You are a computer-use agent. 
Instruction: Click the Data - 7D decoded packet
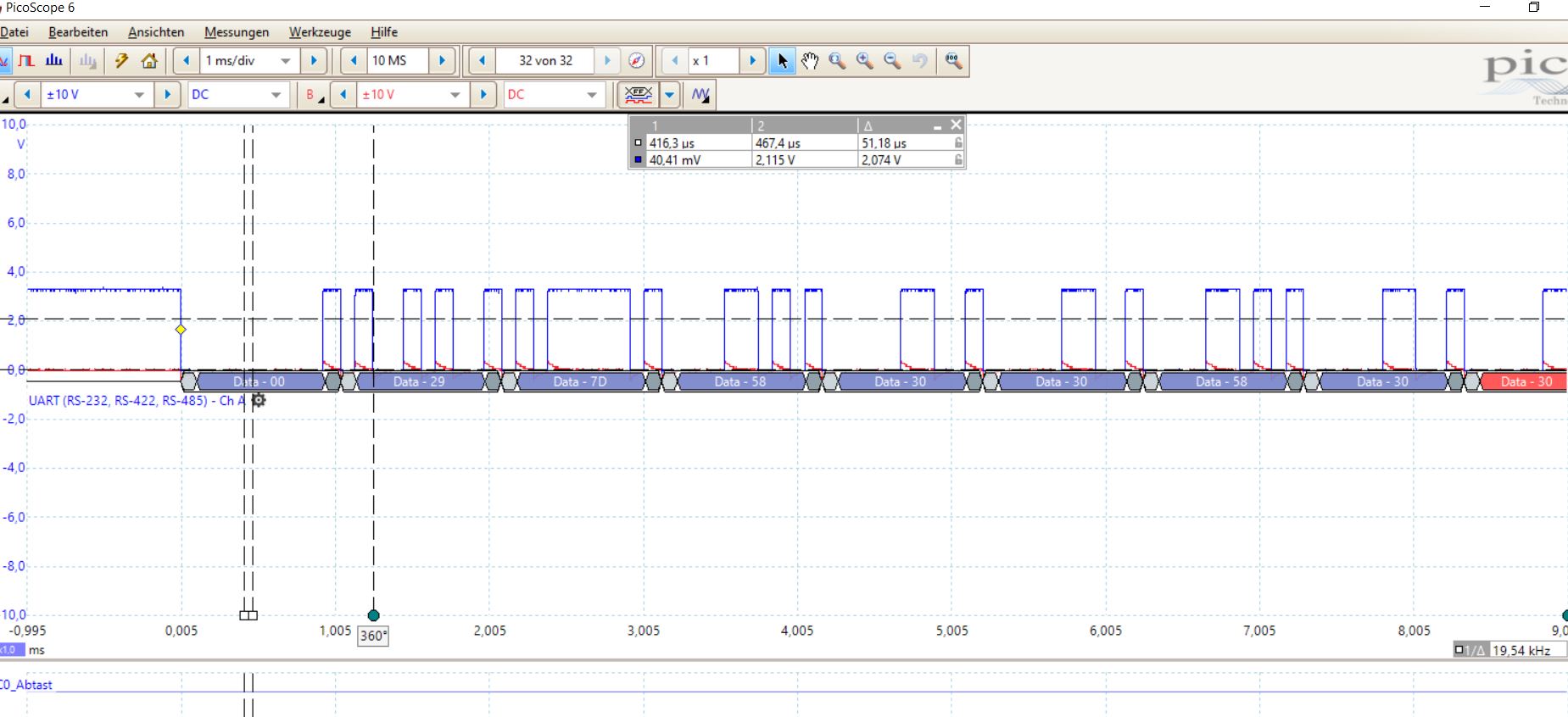click(x=580, y=381)
